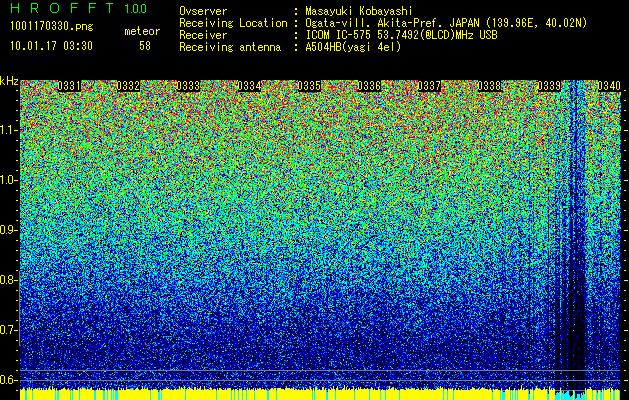629x400 pixels.
Task: Click the Ovserver label
Action: pyautogui.click(x=203, y=11)
